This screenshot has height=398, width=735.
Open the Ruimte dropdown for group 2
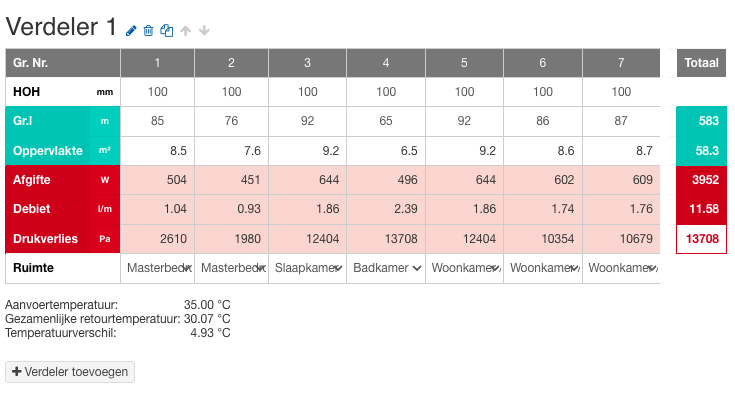pos(232,268)
